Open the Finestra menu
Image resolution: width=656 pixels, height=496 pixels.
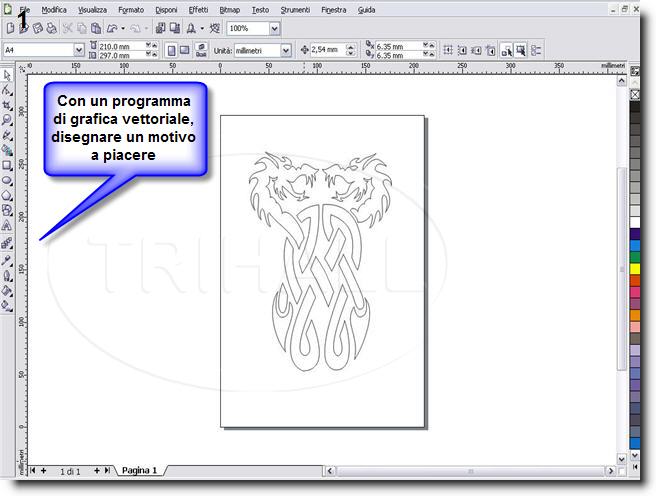333,10
